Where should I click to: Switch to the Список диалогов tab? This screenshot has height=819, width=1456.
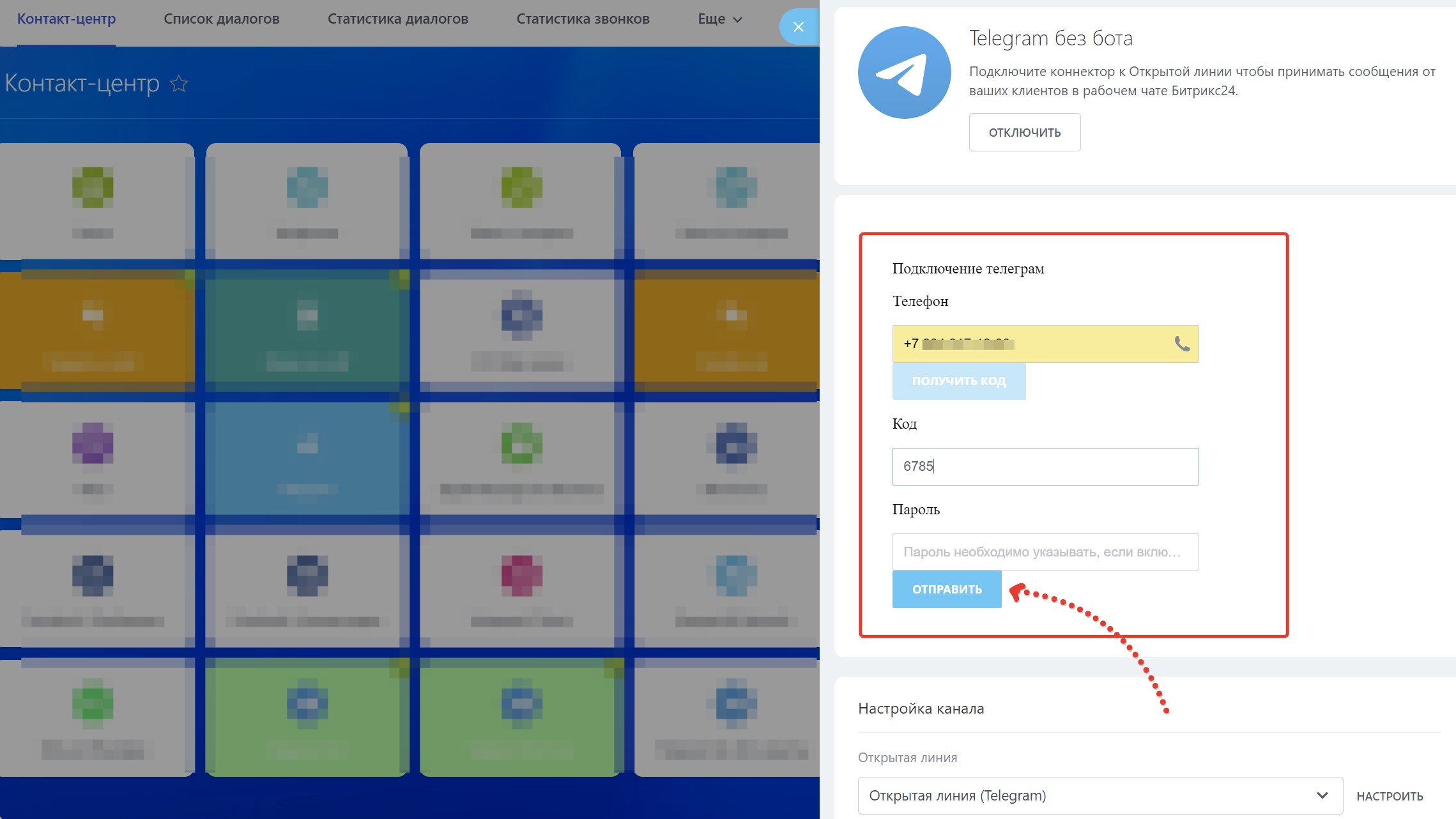coord(221,19)
